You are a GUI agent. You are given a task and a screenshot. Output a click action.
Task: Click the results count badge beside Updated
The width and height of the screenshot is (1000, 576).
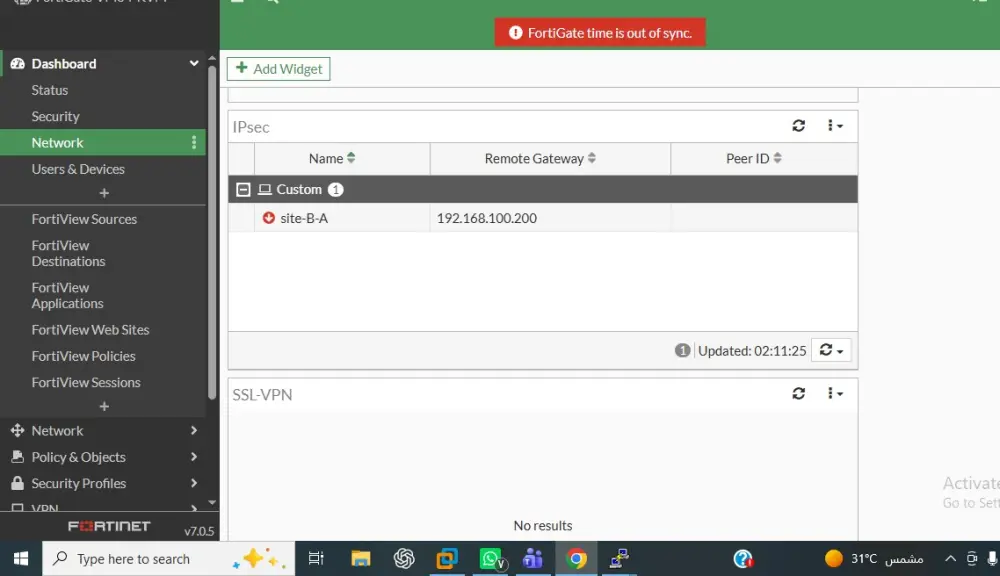(x=682, y=350)
